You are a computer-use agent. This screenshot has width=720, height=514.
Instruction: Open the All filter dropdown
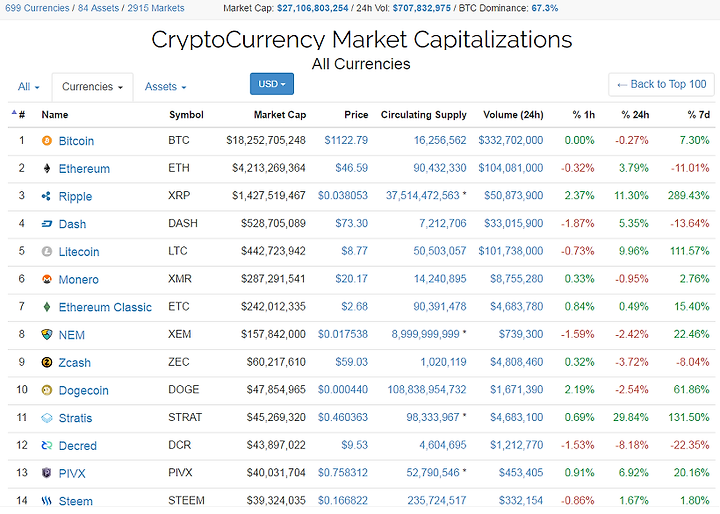pos(28,86)
